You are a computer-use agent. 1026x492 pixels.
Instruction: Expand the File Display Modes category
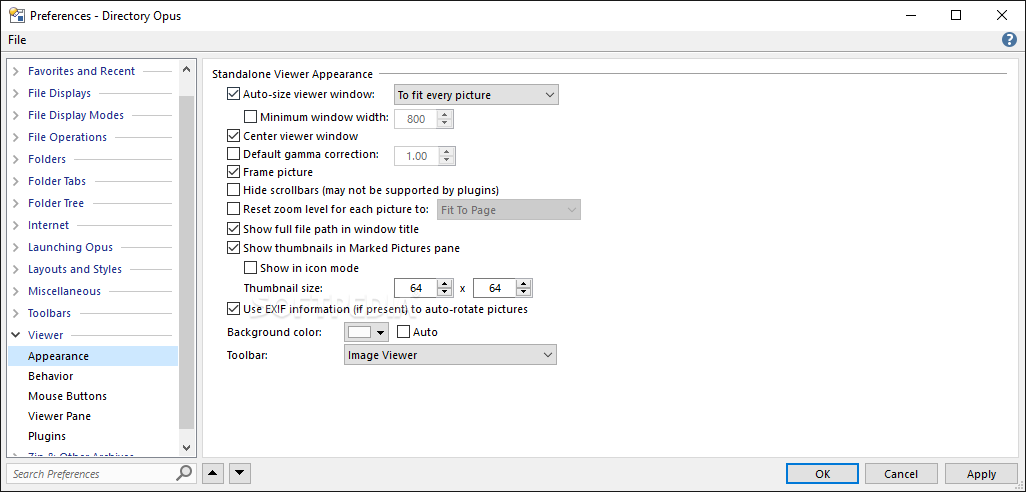(x=16, y=115)
